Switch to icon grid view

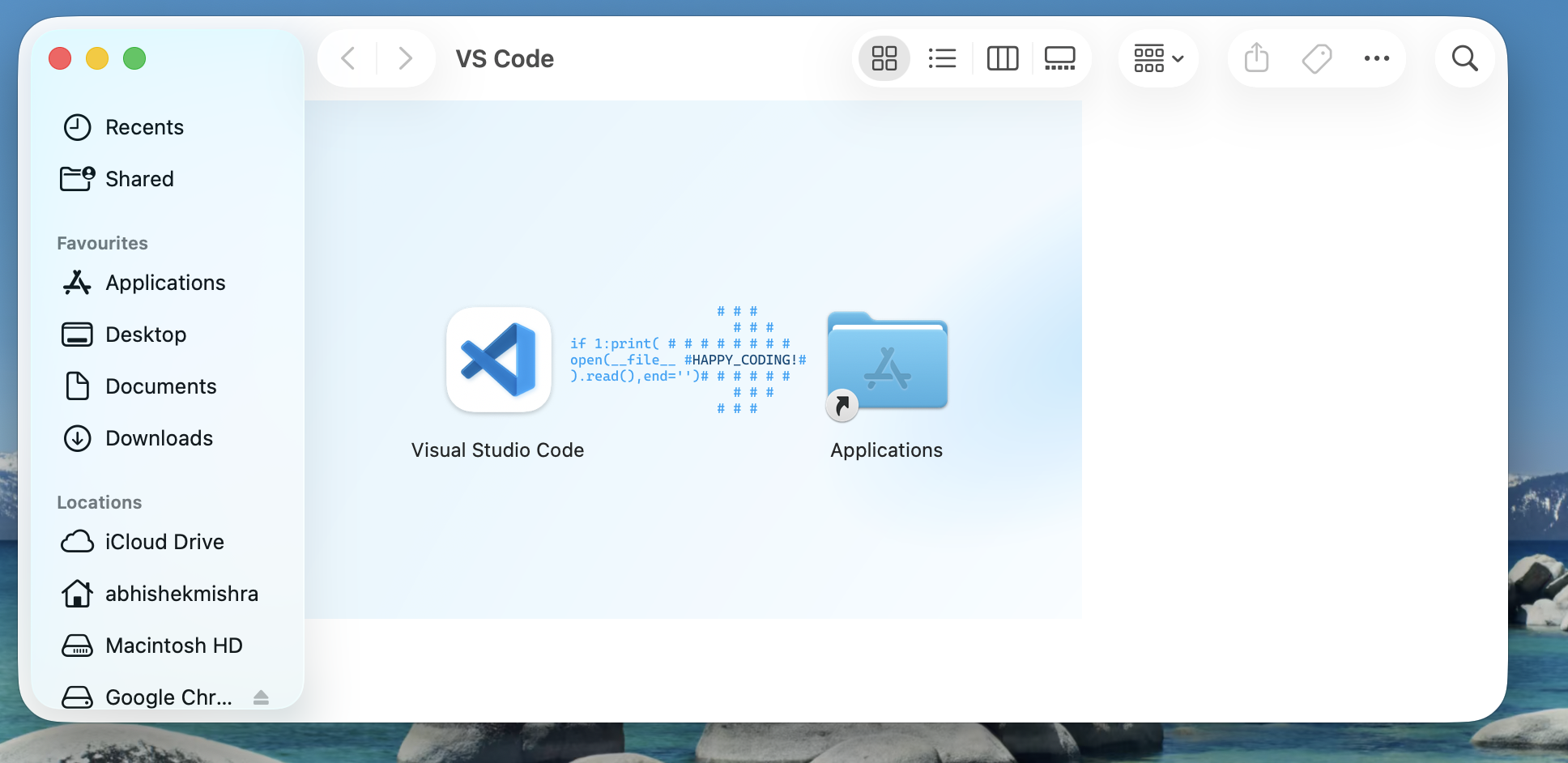coord(884,58)
